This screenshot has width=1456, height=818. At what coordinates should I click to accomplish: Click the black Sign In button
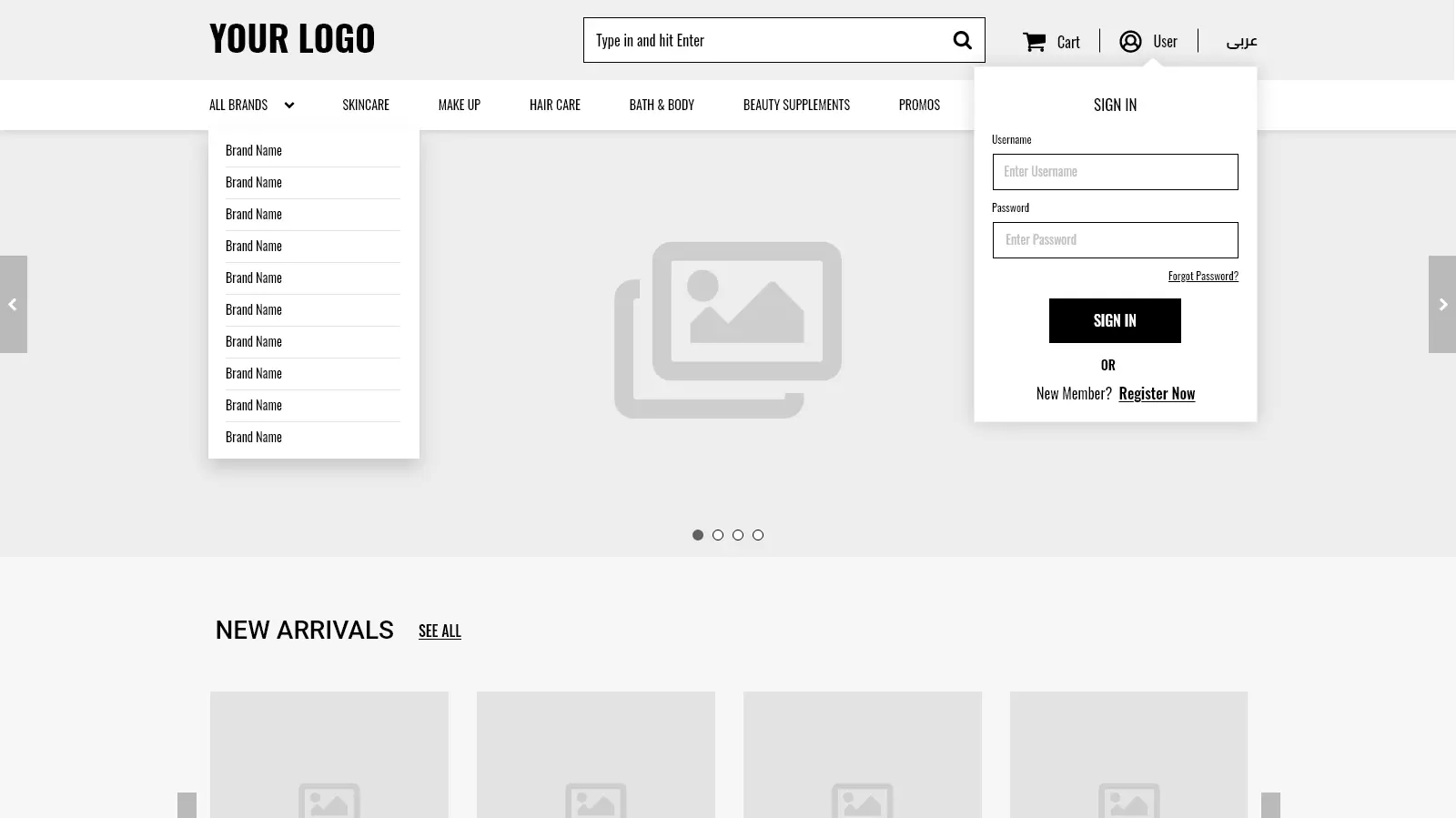coord(1115,320)
